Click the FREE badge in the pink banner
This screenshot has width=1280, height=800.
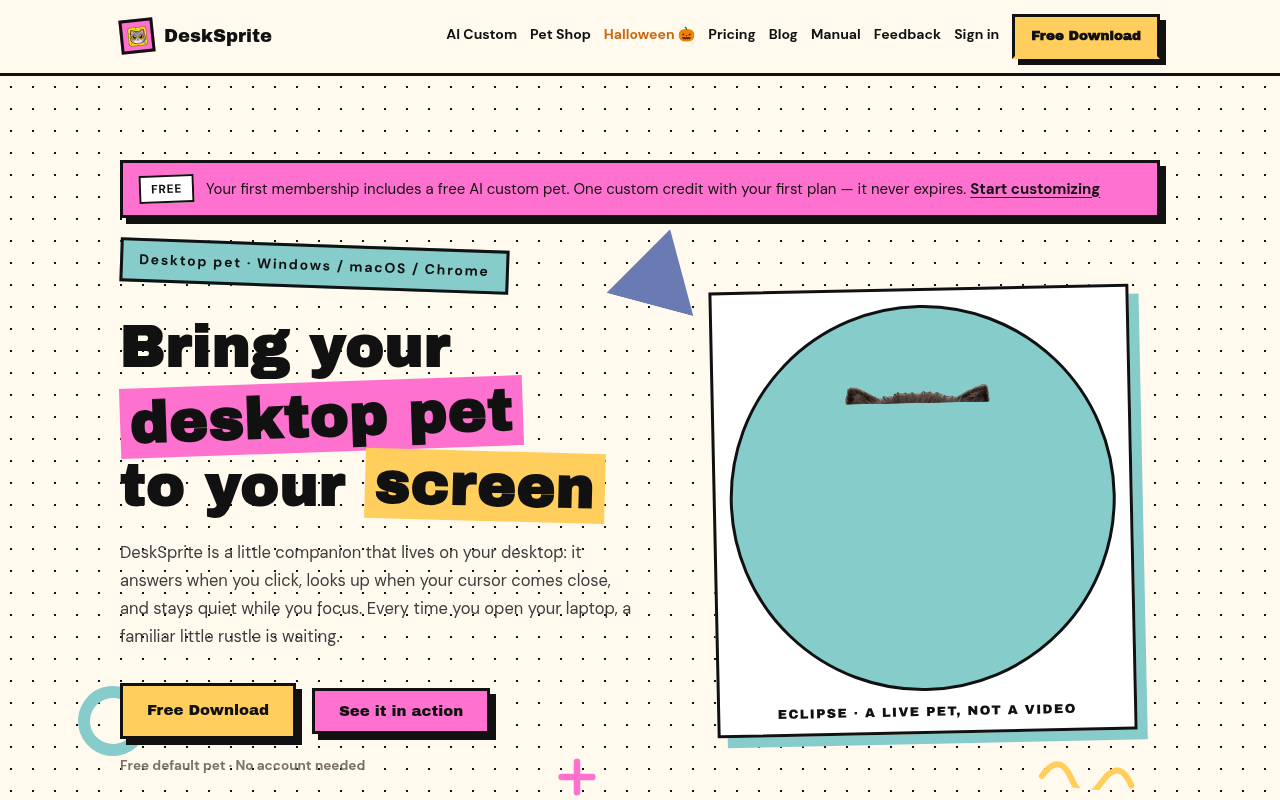[166, 188]
